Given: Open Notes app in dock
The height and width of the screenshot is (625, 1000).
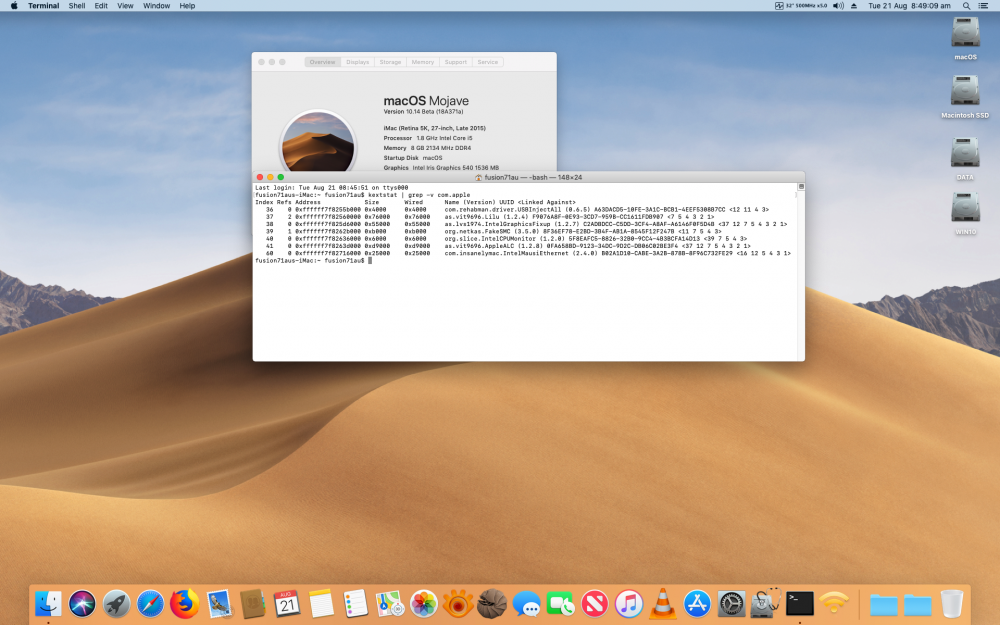Looking at the screenshot, I should click(x=321, y=603).
